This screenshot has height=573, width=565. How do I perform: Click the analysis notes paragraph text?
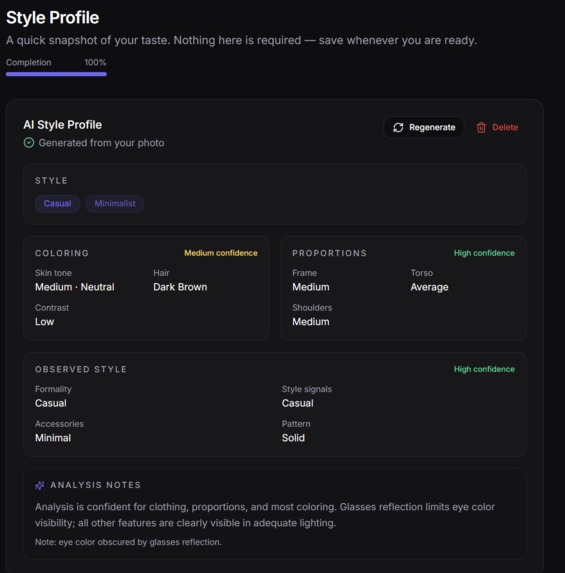coord(265,515)
